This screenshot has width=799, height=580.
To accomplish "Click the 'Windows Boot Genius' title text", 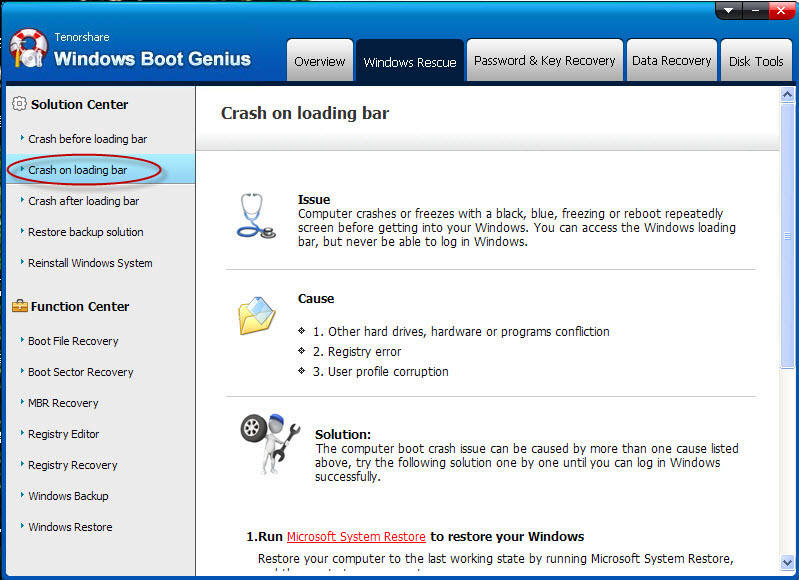I will [x=152, y=59].
